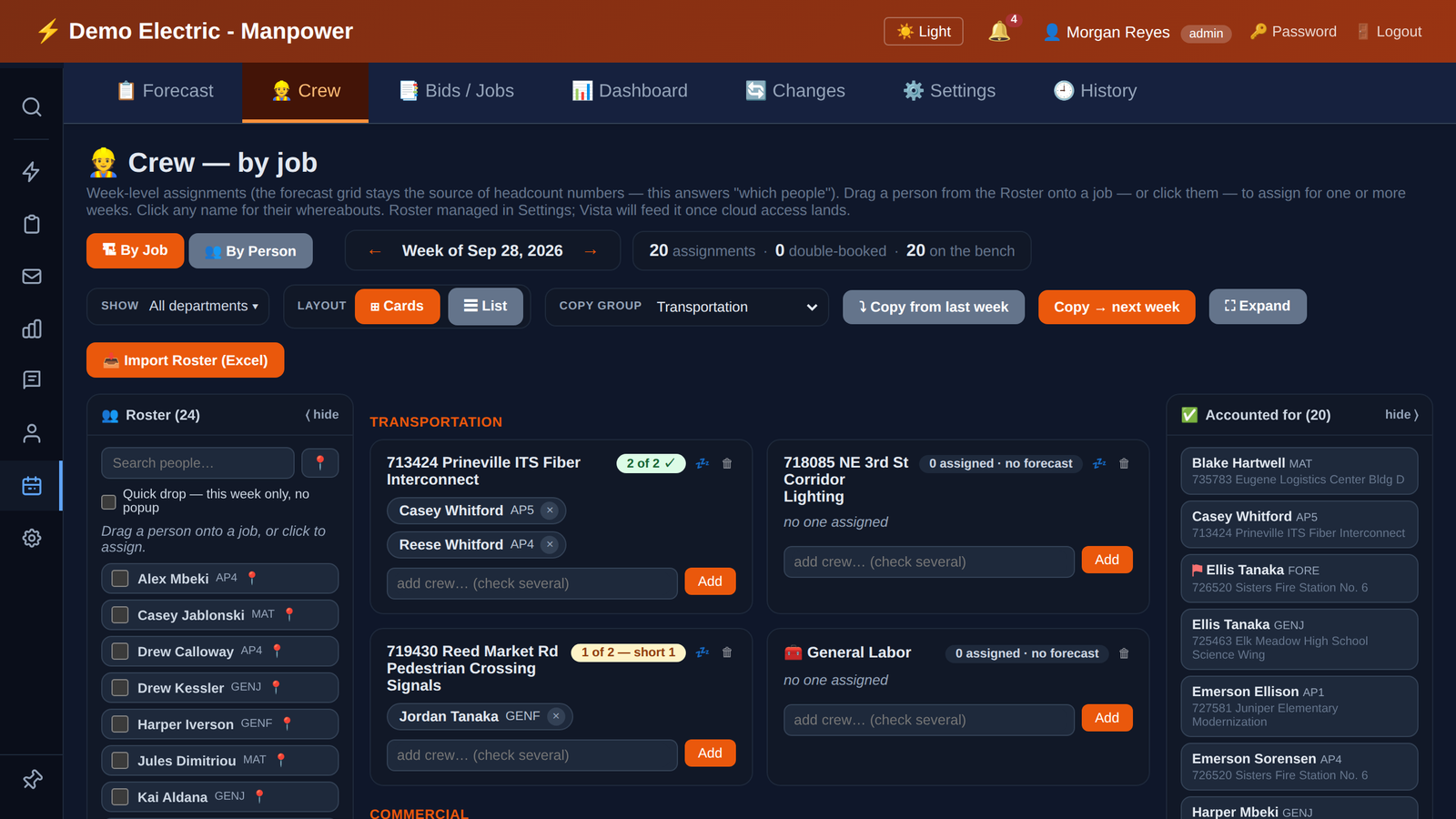Image resolution: width=1456 pixels, height=819 pixels.
Task: Enable Quick drop this week only checkbox
Action: point(108,501)
